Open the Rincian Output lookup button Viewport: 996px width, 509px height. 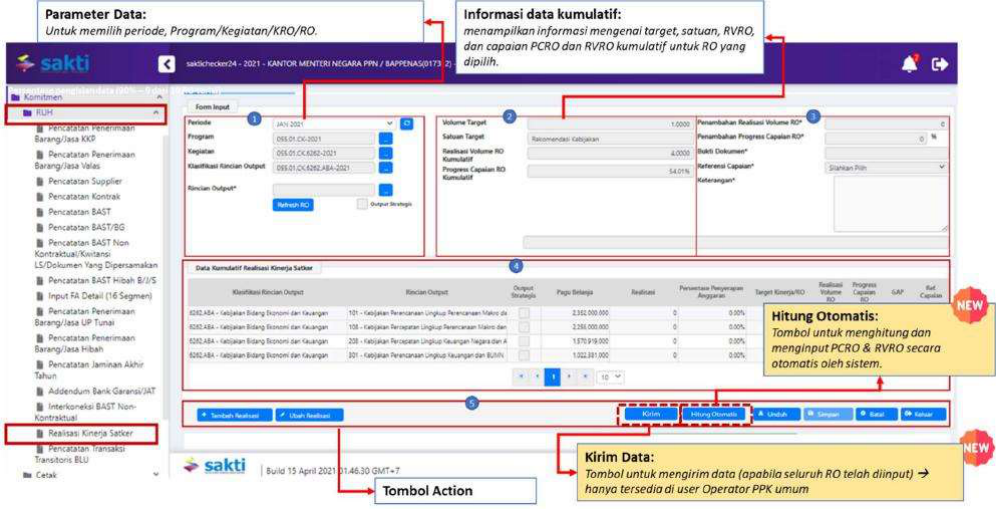tap(386, 189)
